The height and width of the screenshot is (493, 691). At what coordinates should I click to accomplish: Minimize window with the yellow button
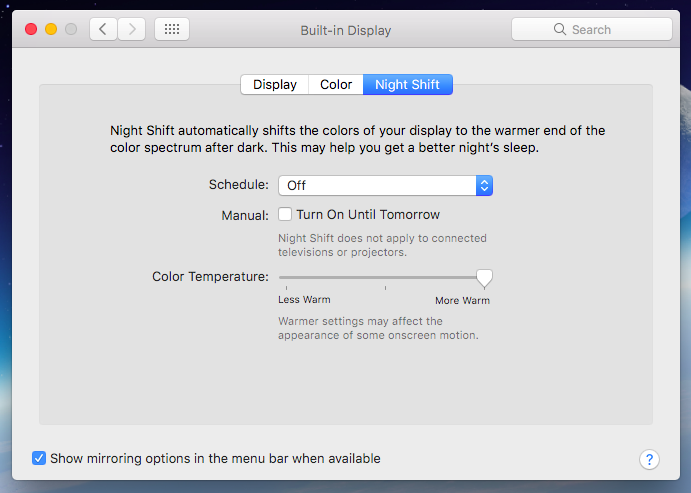[51, 30]
